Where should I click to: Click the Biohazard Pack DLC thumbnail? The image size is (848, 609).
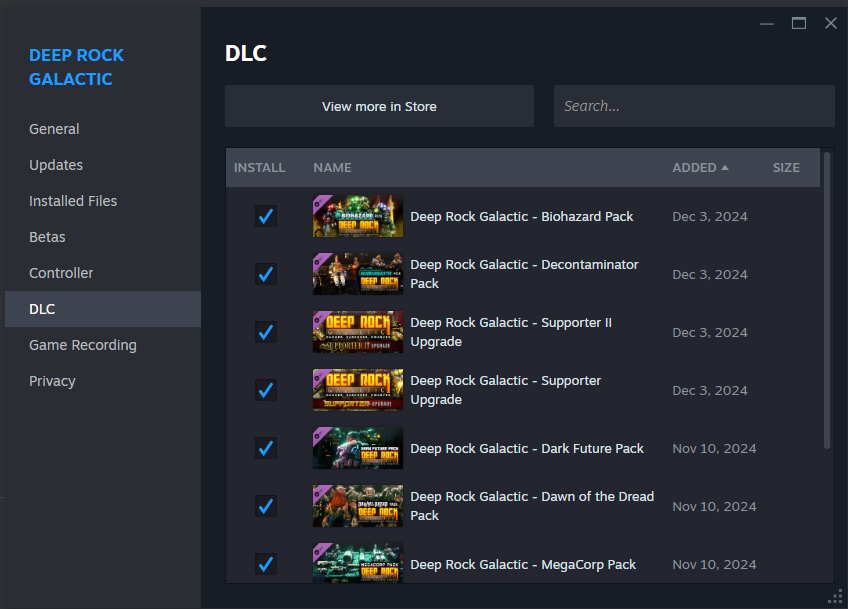[358, 216]
